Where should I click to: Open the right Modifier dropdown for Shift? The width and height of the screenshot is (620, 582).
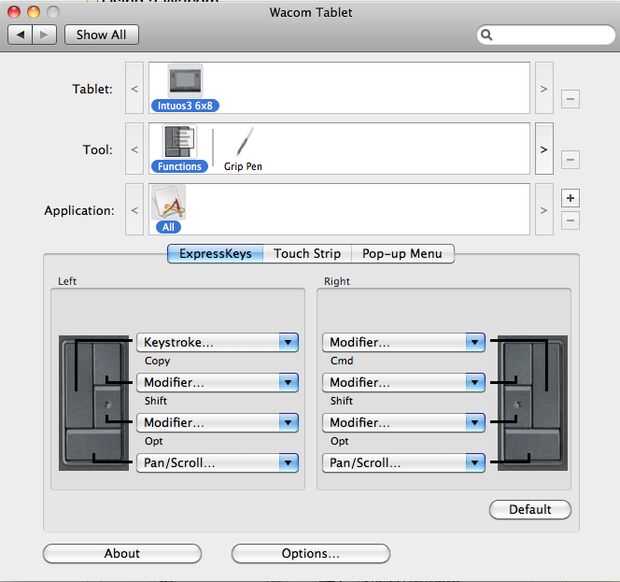click(x=404, y=383)
